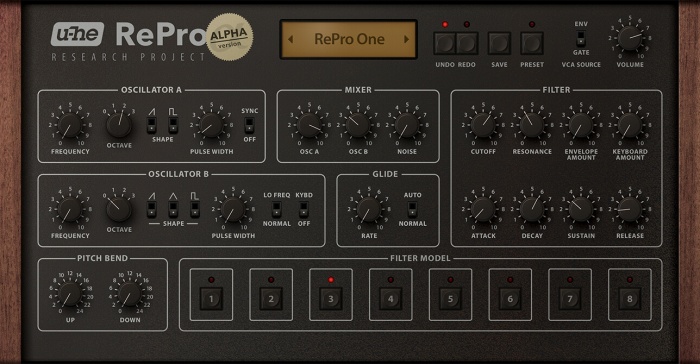Viewport: 700px width, 364px height.
Task: Toggle Oscillator B KYBD switch
Action: (304, 209)
